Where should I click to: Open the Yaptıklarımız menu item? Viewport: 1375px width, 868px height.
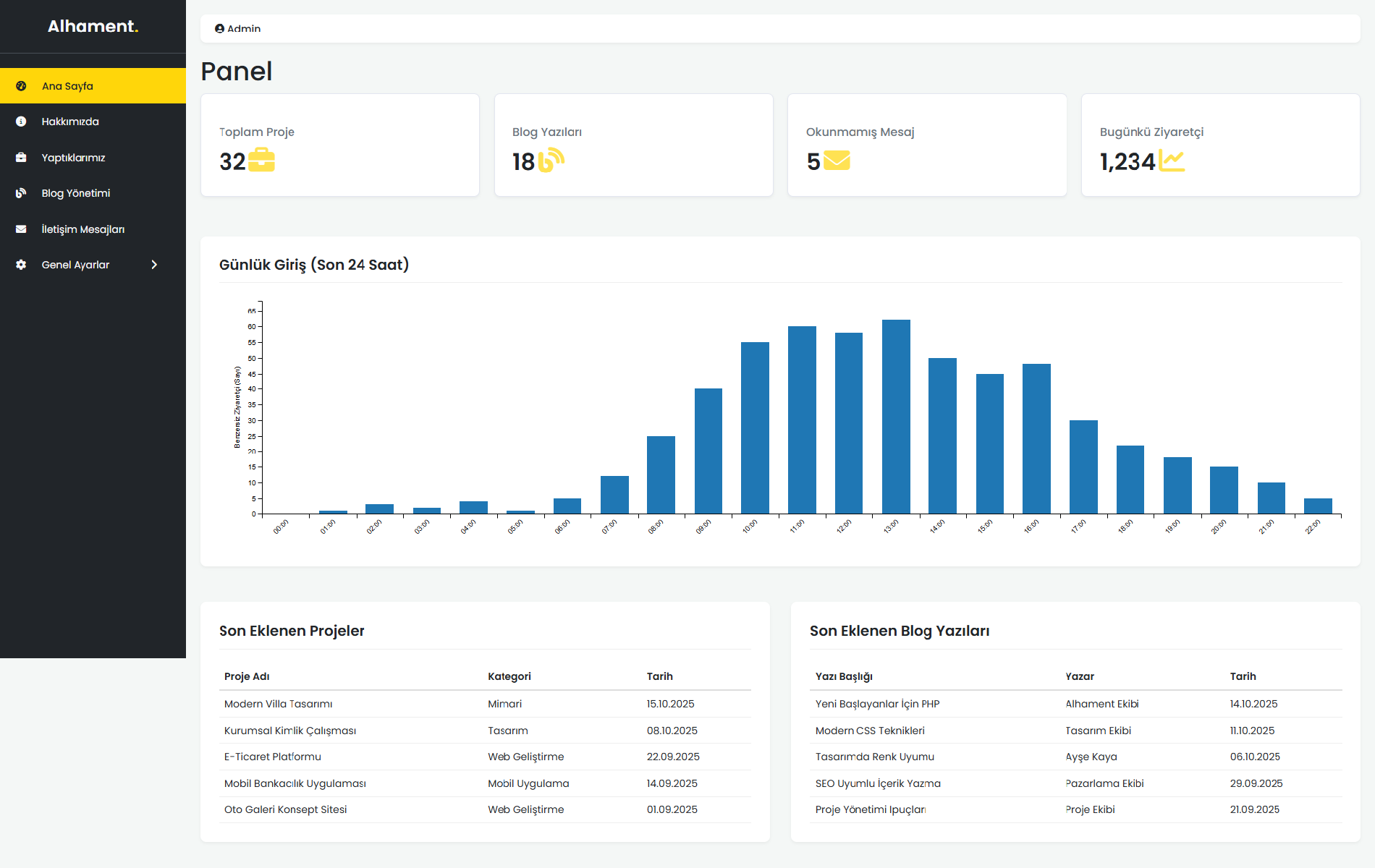click(x=73, y=158)
